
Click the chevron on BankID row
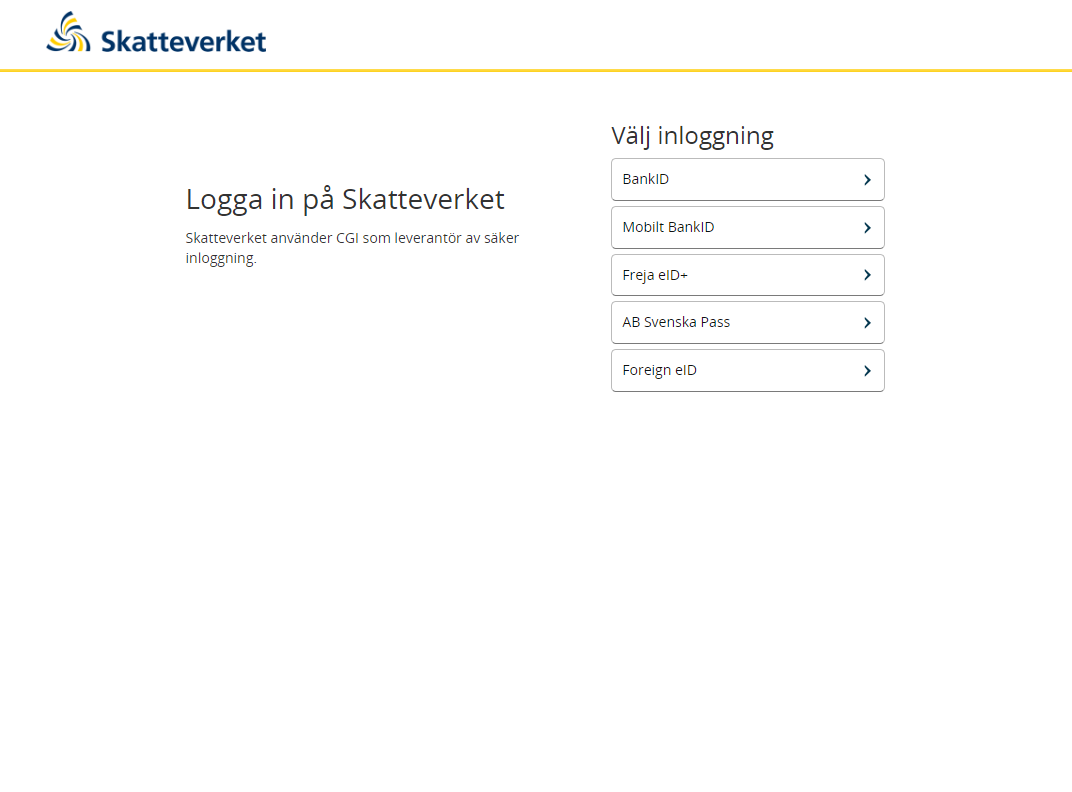coord(867,180)
